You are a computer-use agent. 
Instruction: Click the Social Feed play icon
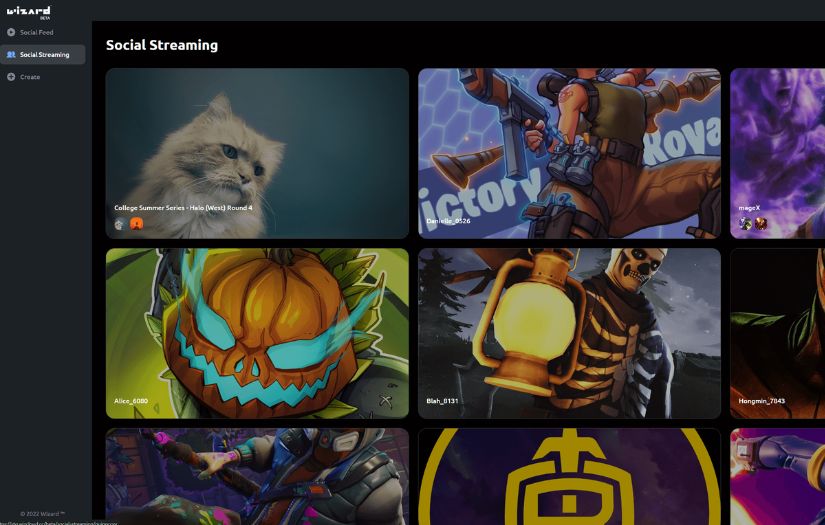pyautogui.click(x=11, y=32)
